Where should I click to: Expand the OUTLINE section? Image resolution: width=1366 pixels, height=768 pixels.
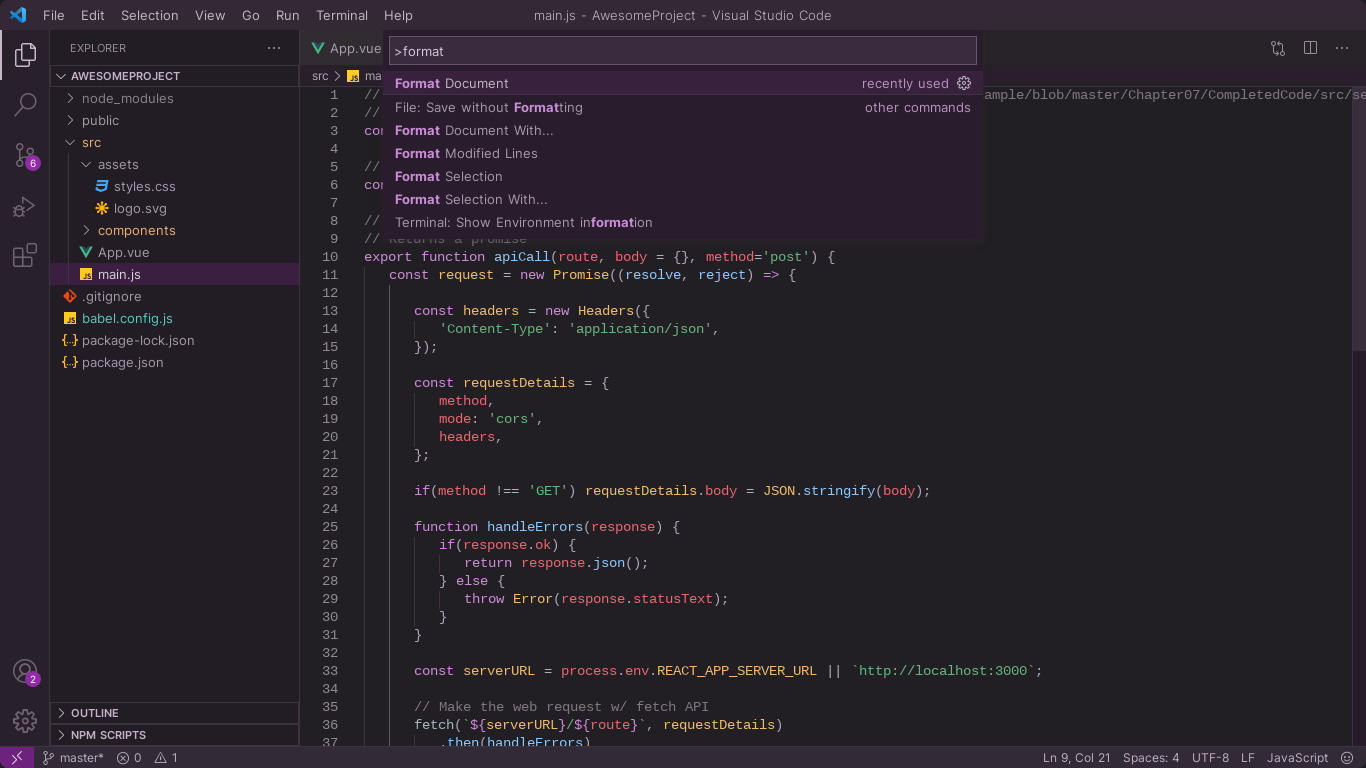pos(174,713)
